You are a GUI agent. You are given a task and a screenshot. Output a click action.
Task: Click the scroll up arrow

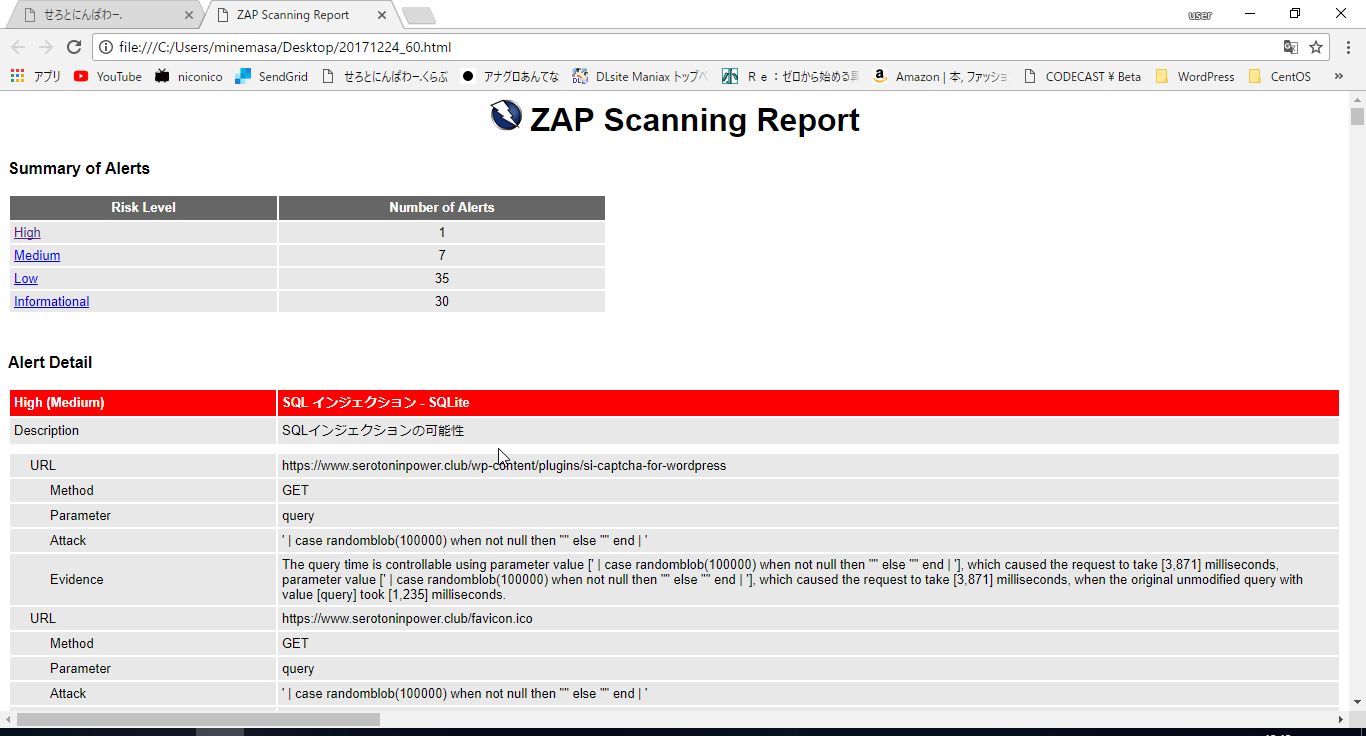(1357, 98)
